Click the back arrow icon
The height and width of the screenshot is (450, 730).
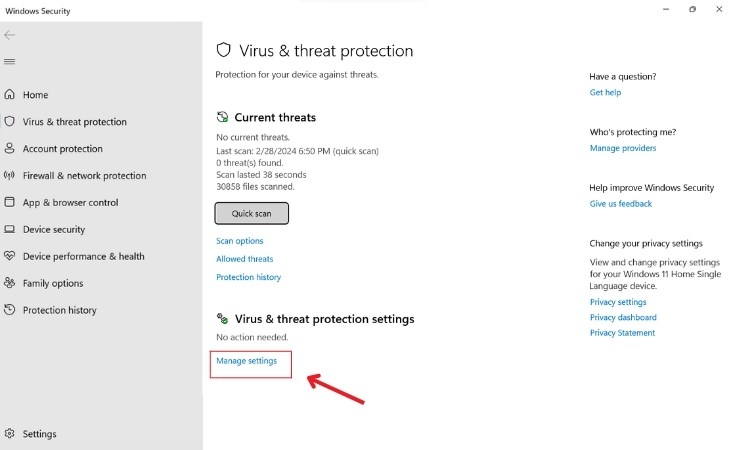tap(10, 35)
